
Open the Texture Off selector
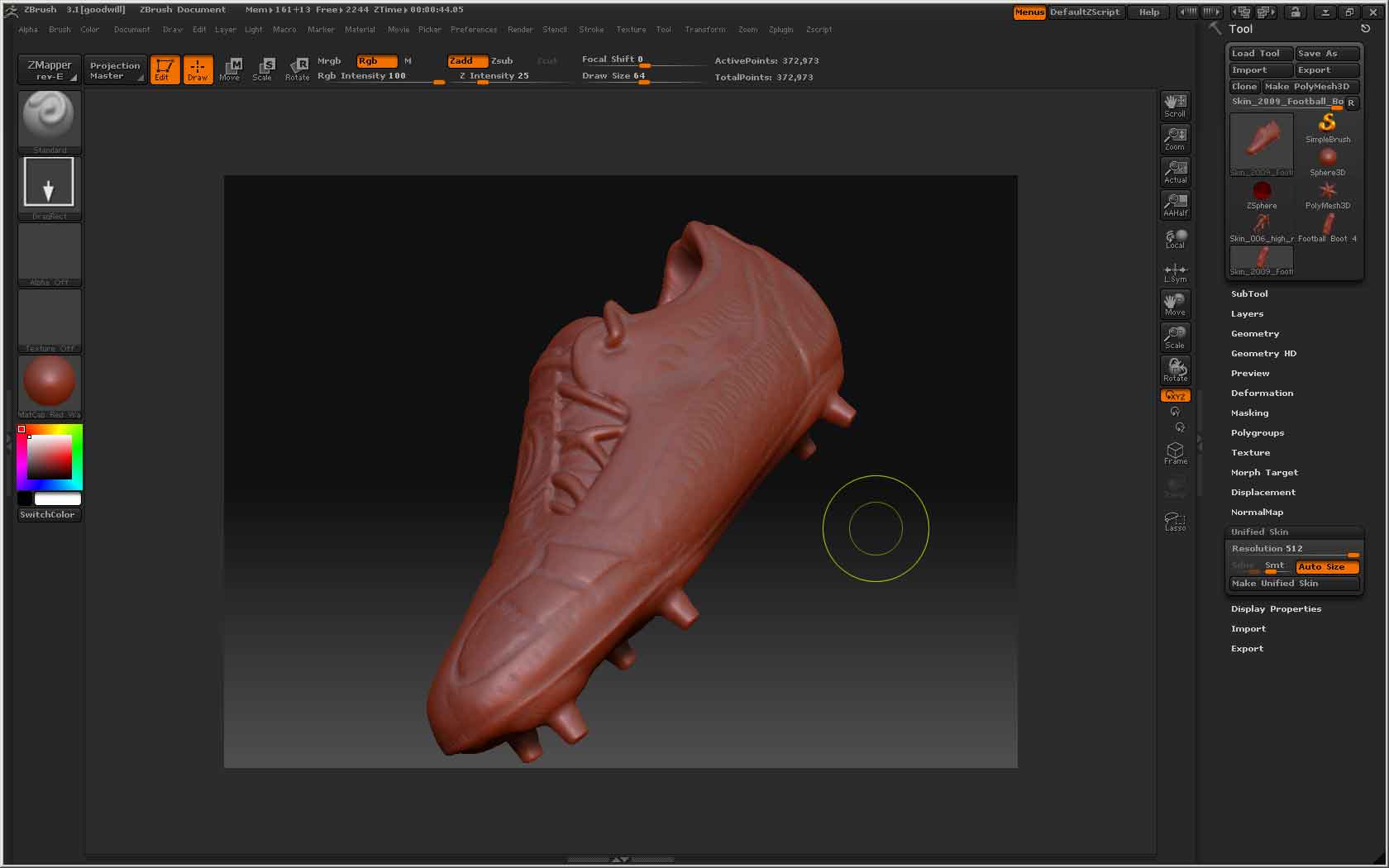[x=50, y=320]
